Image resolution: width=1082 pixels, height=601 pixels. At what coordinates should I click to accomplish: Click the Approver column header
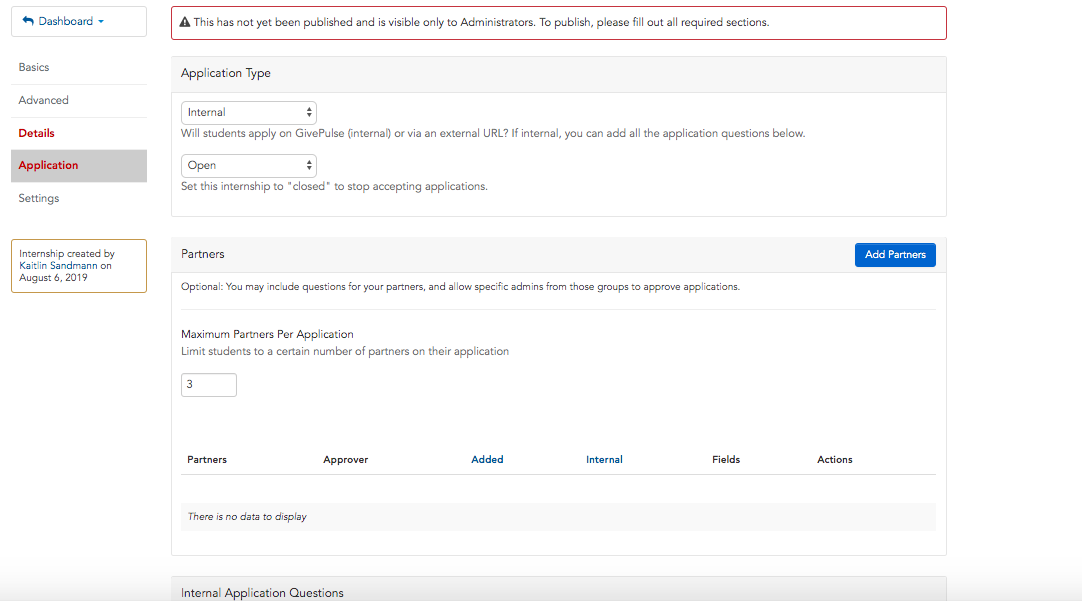346,460
